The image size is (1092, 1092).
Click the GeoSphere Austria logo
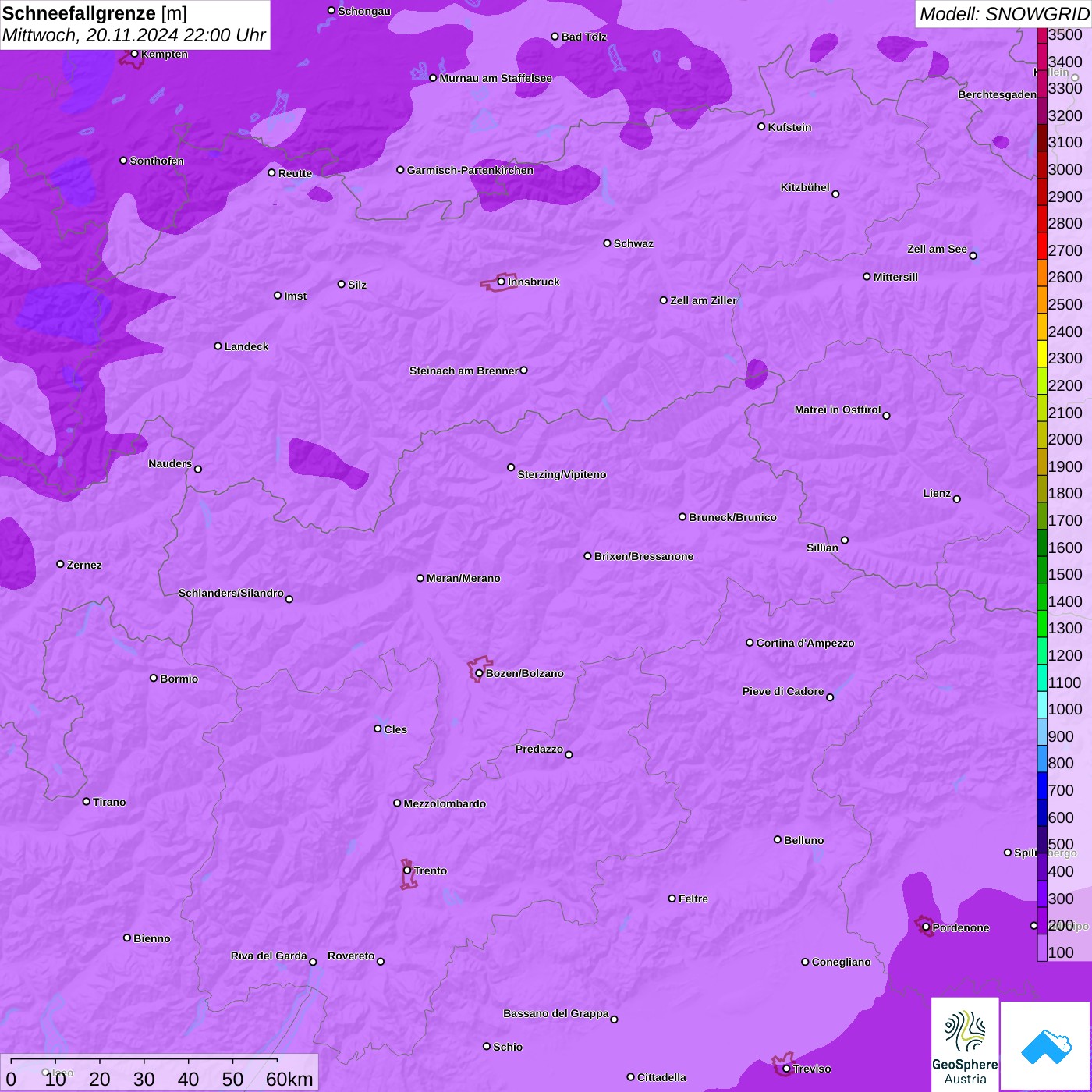(965, 1044)
